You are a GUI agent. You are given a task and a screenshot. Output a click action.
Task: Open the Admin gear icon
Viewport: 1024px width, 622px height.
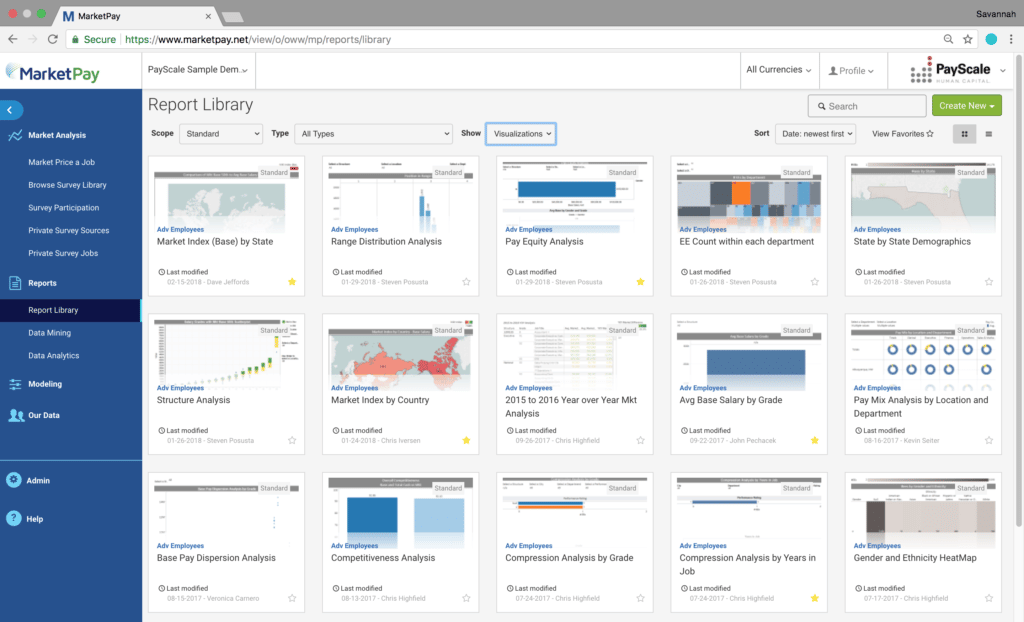14,480
